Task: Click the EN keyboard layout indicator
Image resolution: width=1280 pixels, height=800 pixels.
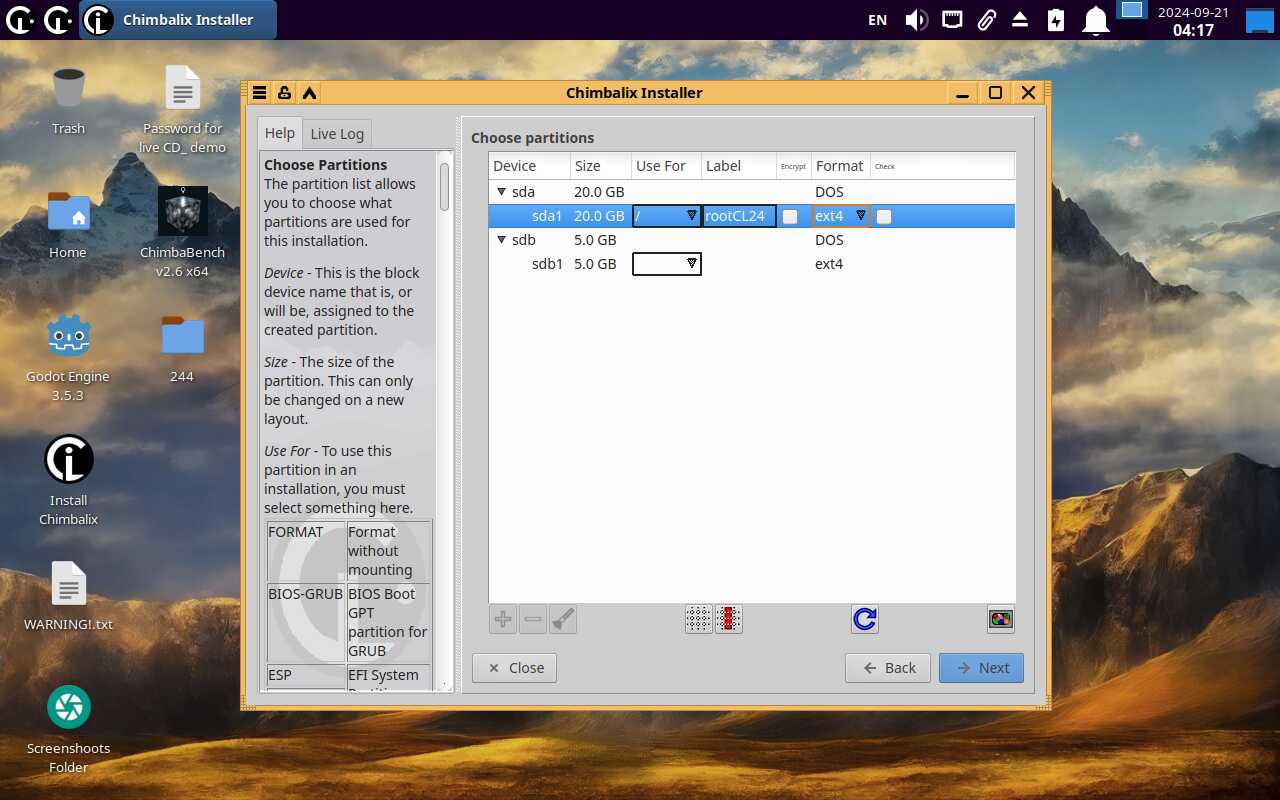Action: (878, 20)
